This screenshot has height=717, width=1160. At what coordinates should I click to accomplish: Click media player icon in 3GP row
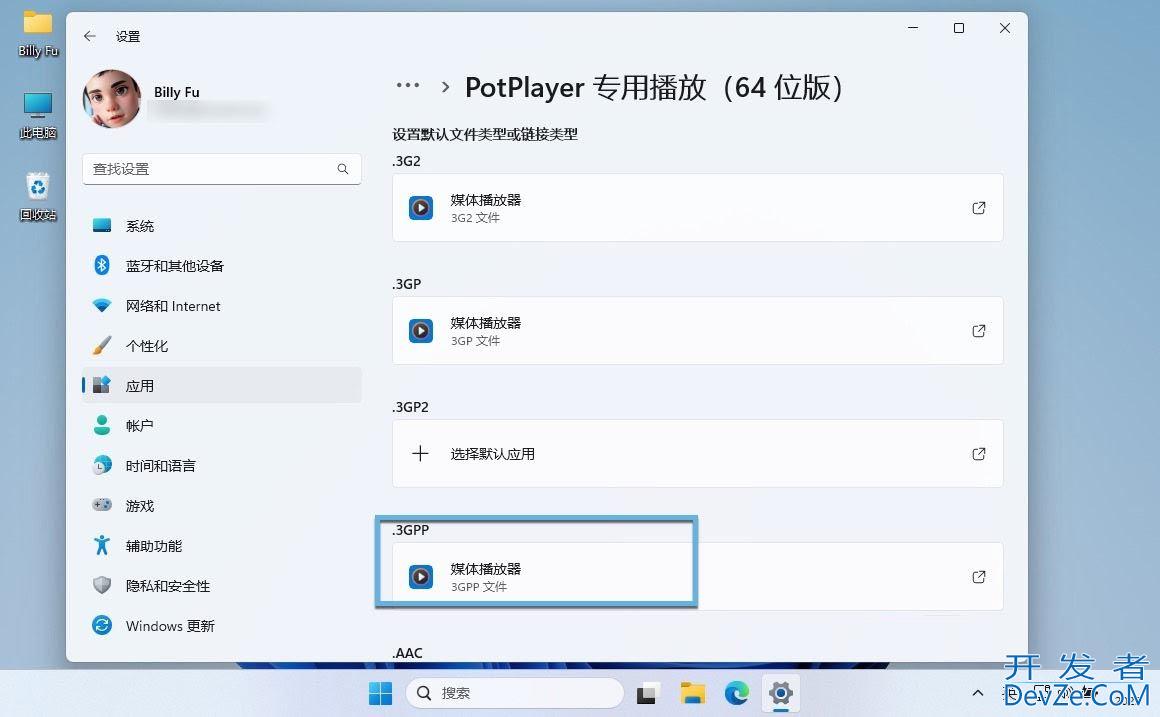[421, 331]
